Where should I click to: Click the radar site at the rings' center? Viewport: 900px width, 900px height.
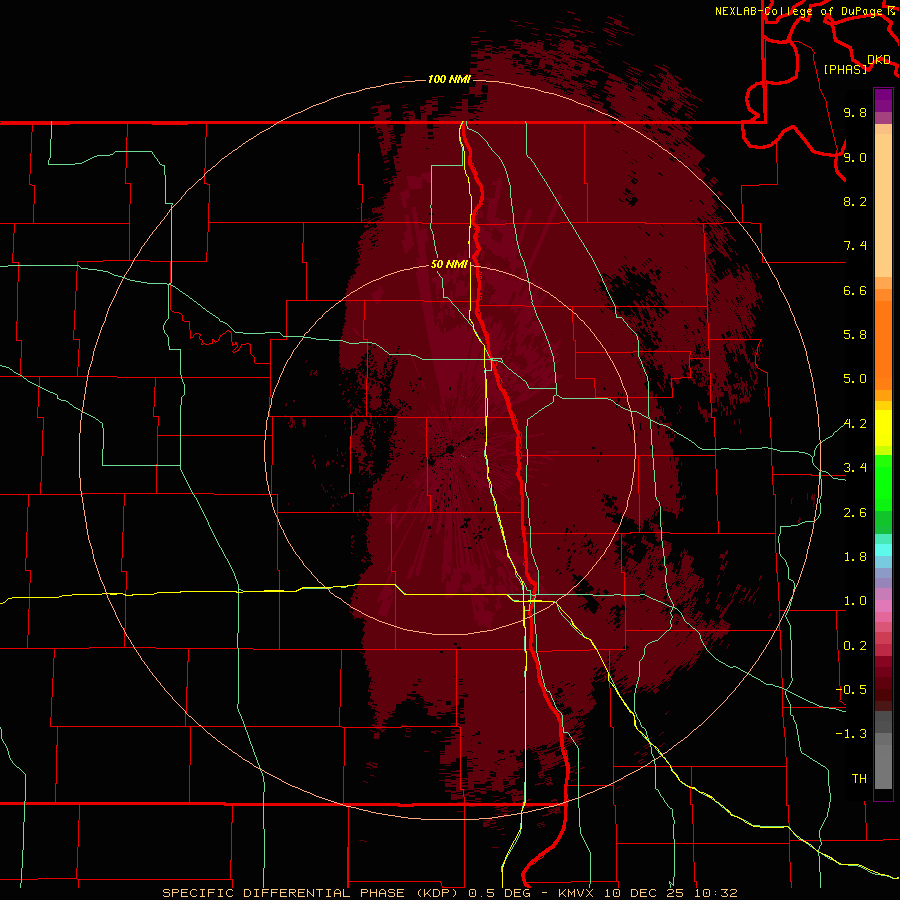451,449
